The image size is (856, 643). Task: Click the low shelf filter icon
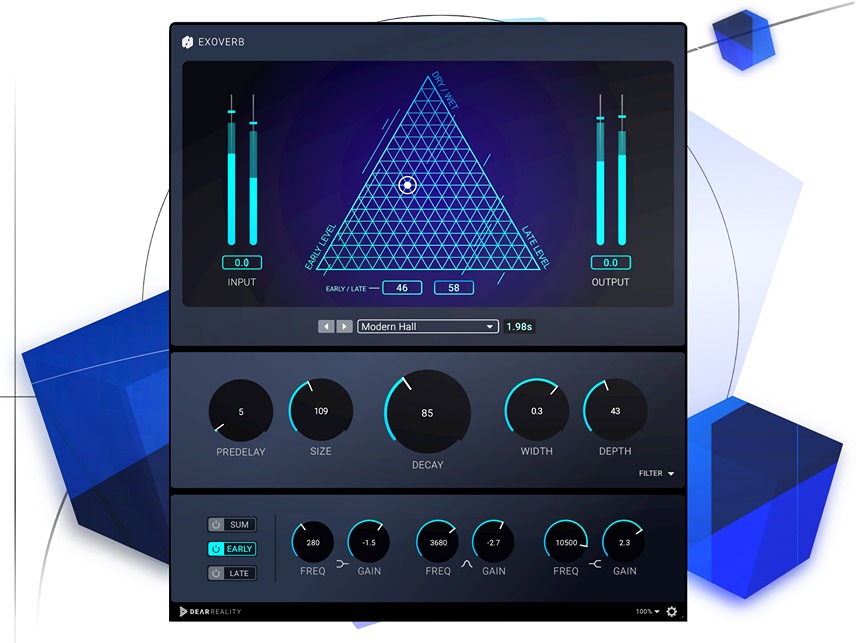[342, 564]
